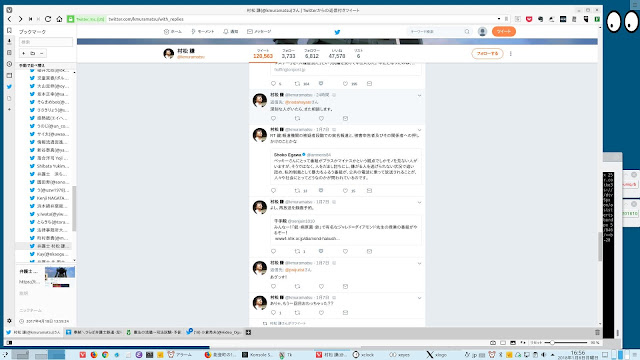Open the Vivaldi menu icon

click(9, 10)
